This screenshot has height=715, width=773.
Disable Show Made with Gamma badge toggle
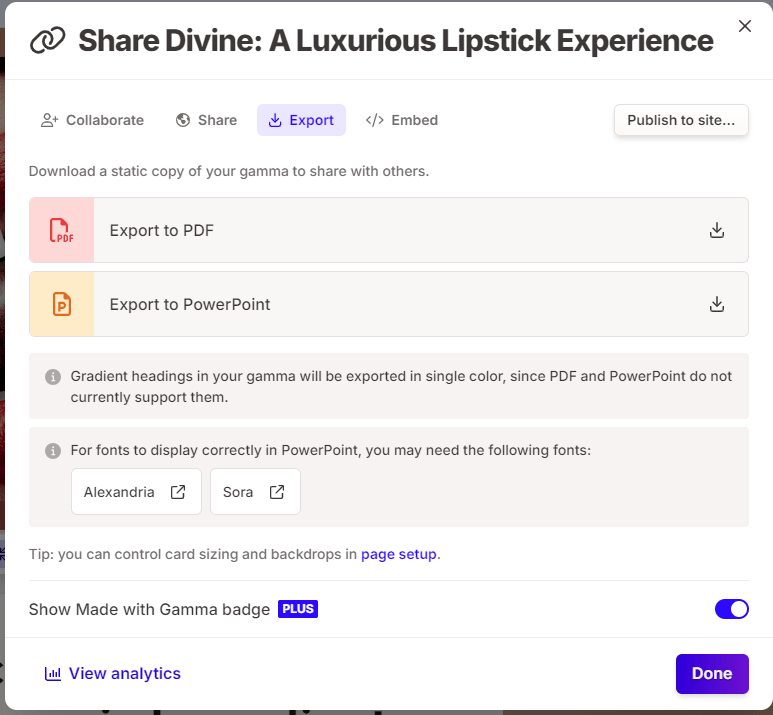point(731,609)
